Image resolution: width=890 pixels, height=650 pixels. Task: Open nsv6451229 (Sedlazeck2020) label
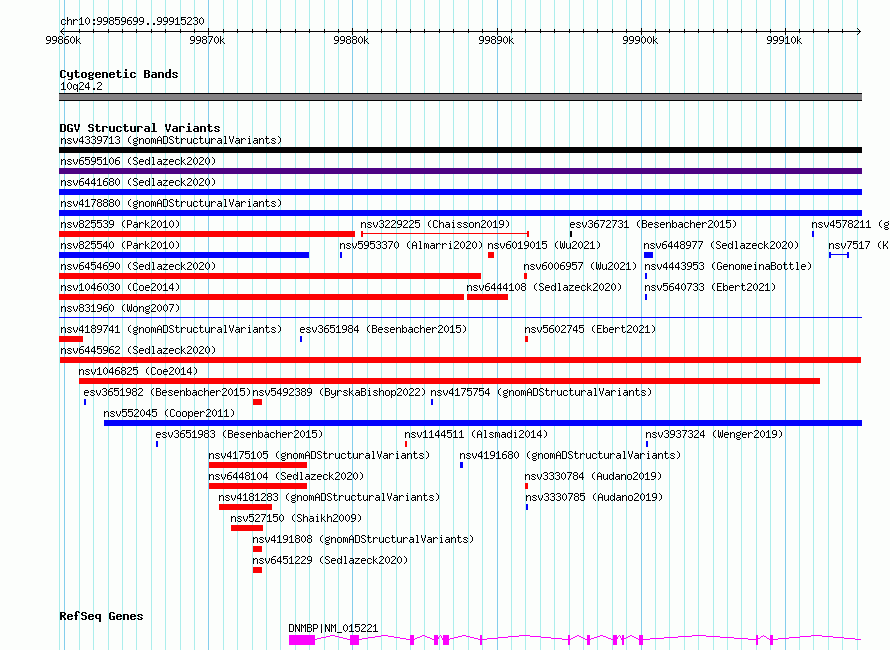[x=330, y=560]
